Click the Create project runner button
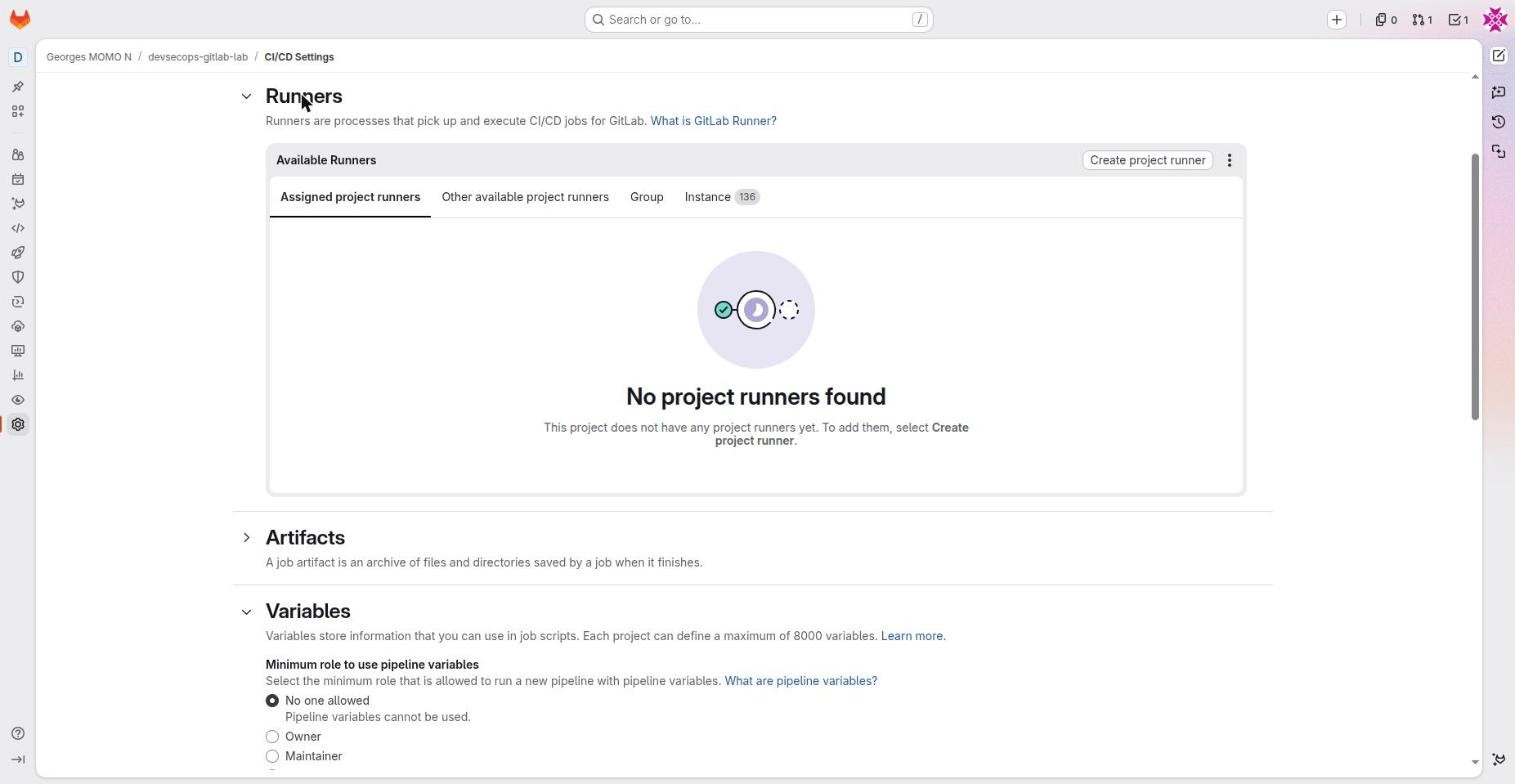 [x=1147, y=160]
